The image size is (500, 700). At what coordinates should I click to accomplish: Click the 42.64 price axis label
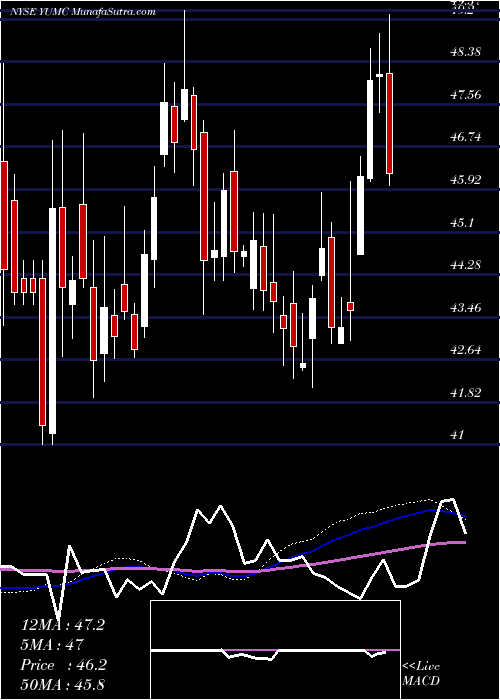pos(465,350)
